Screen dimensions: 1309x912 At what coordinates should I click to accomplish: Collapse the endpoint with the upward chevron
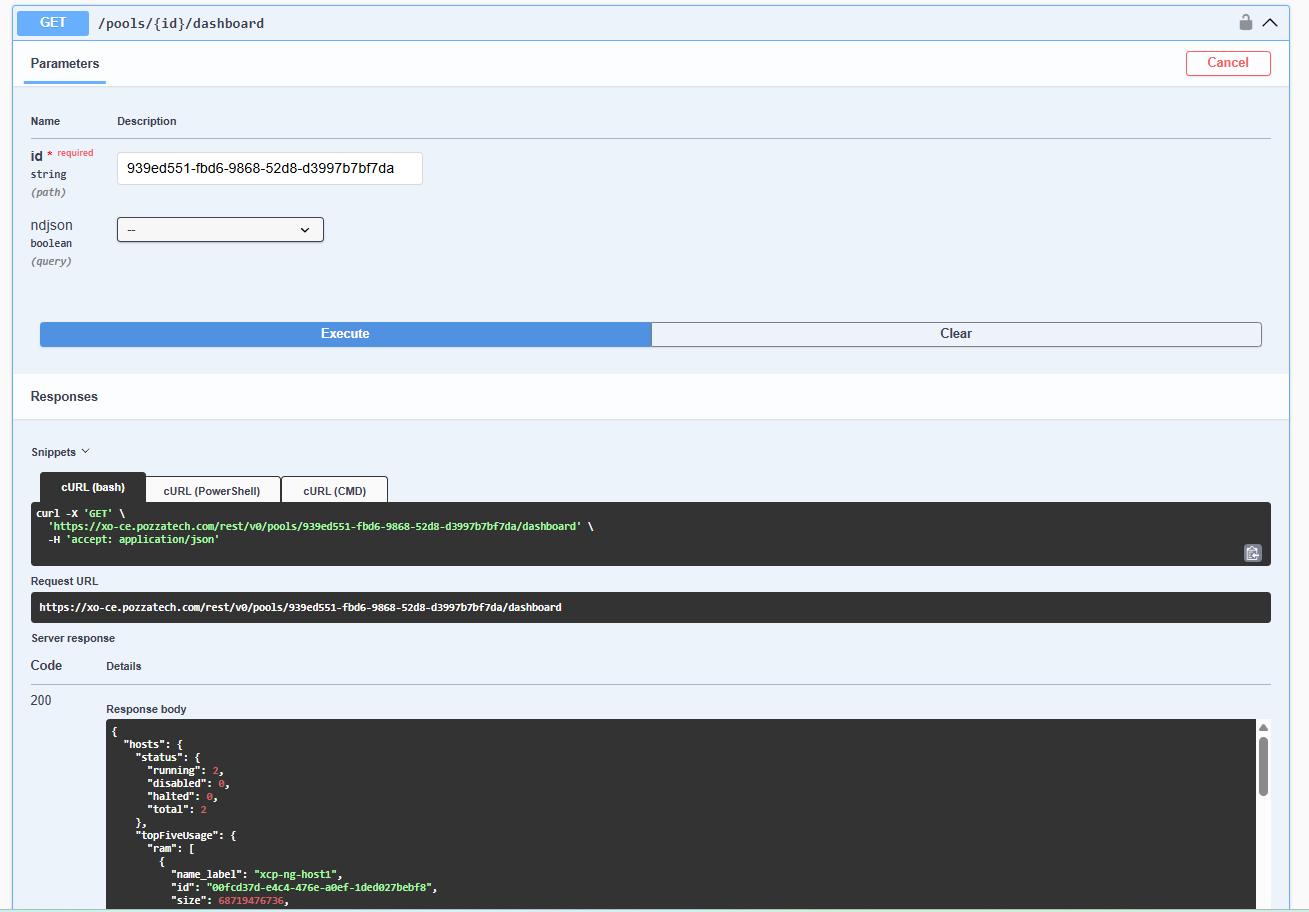click(x=1271, y=21)
